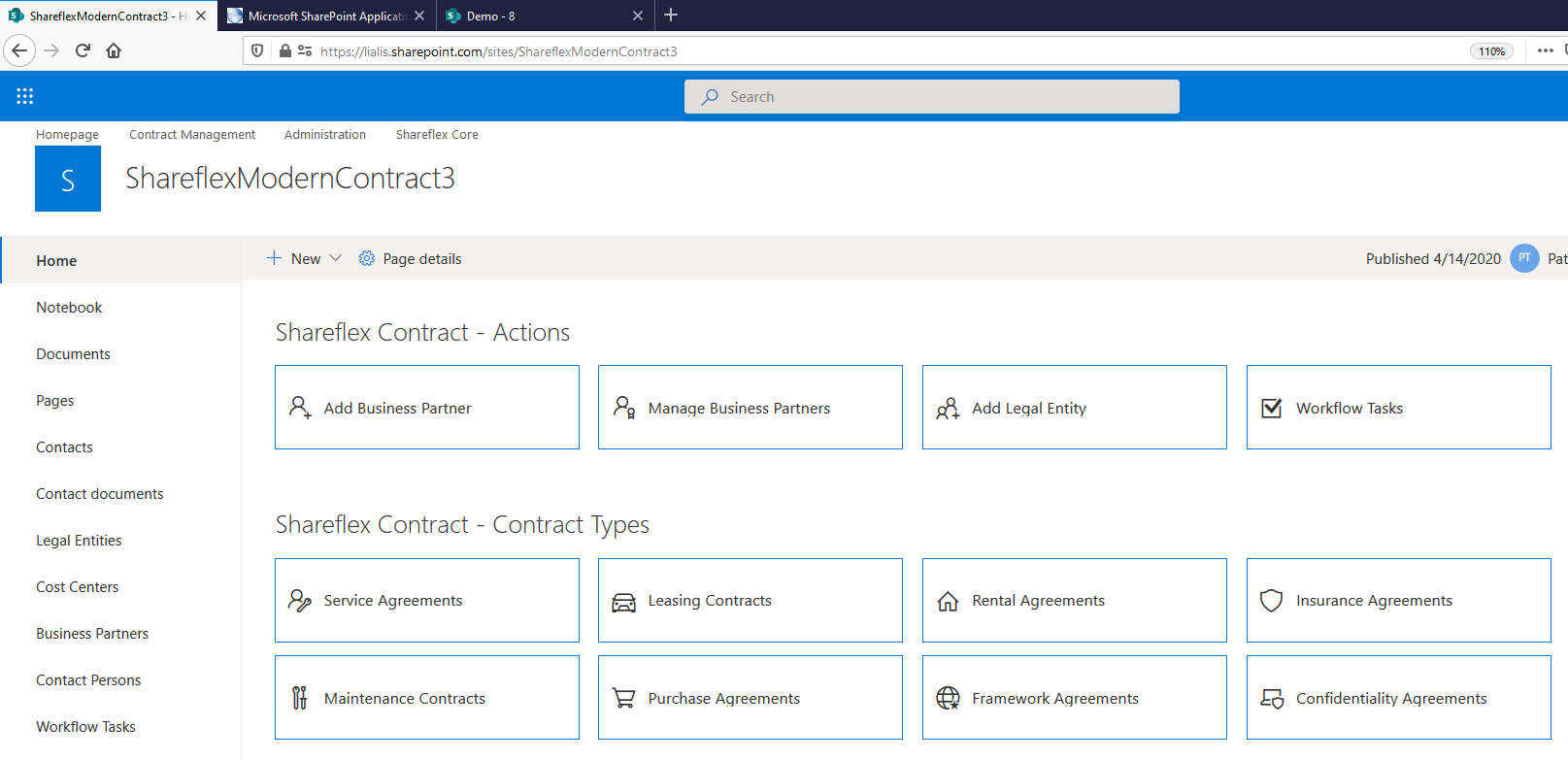Click the browser address bar URL
The width and height of the screenshot is (1568, 760).
499,51
